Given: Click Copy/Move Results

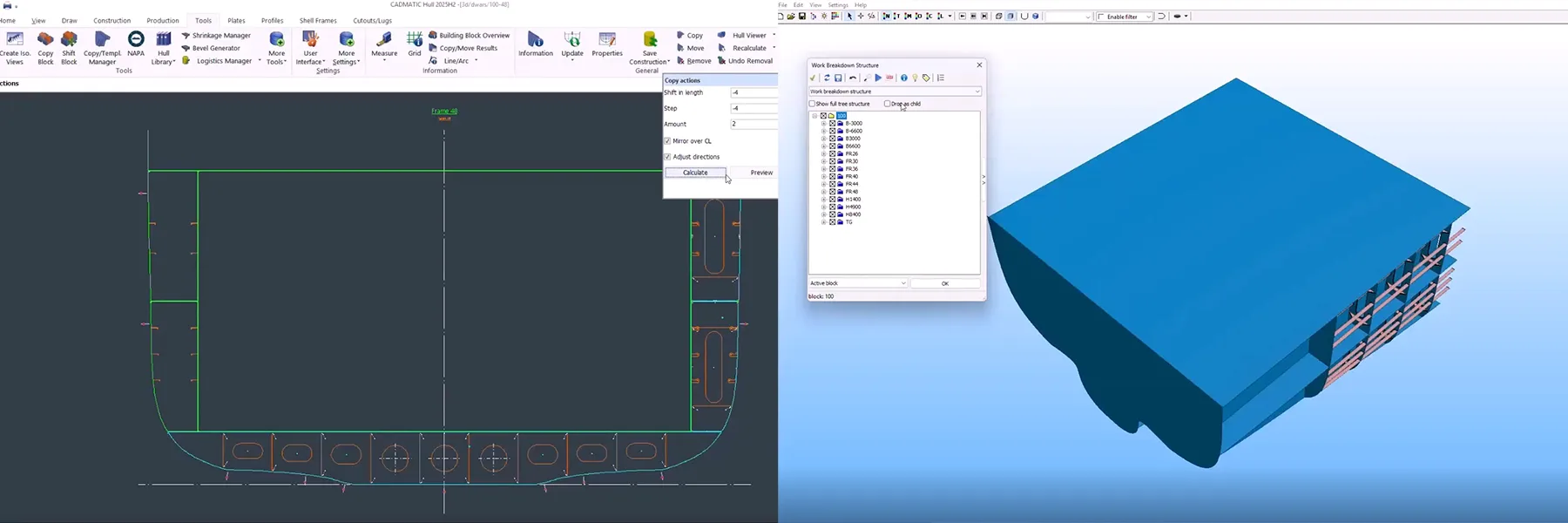Looking at the screenshot, I should click(x=463, y=48).
